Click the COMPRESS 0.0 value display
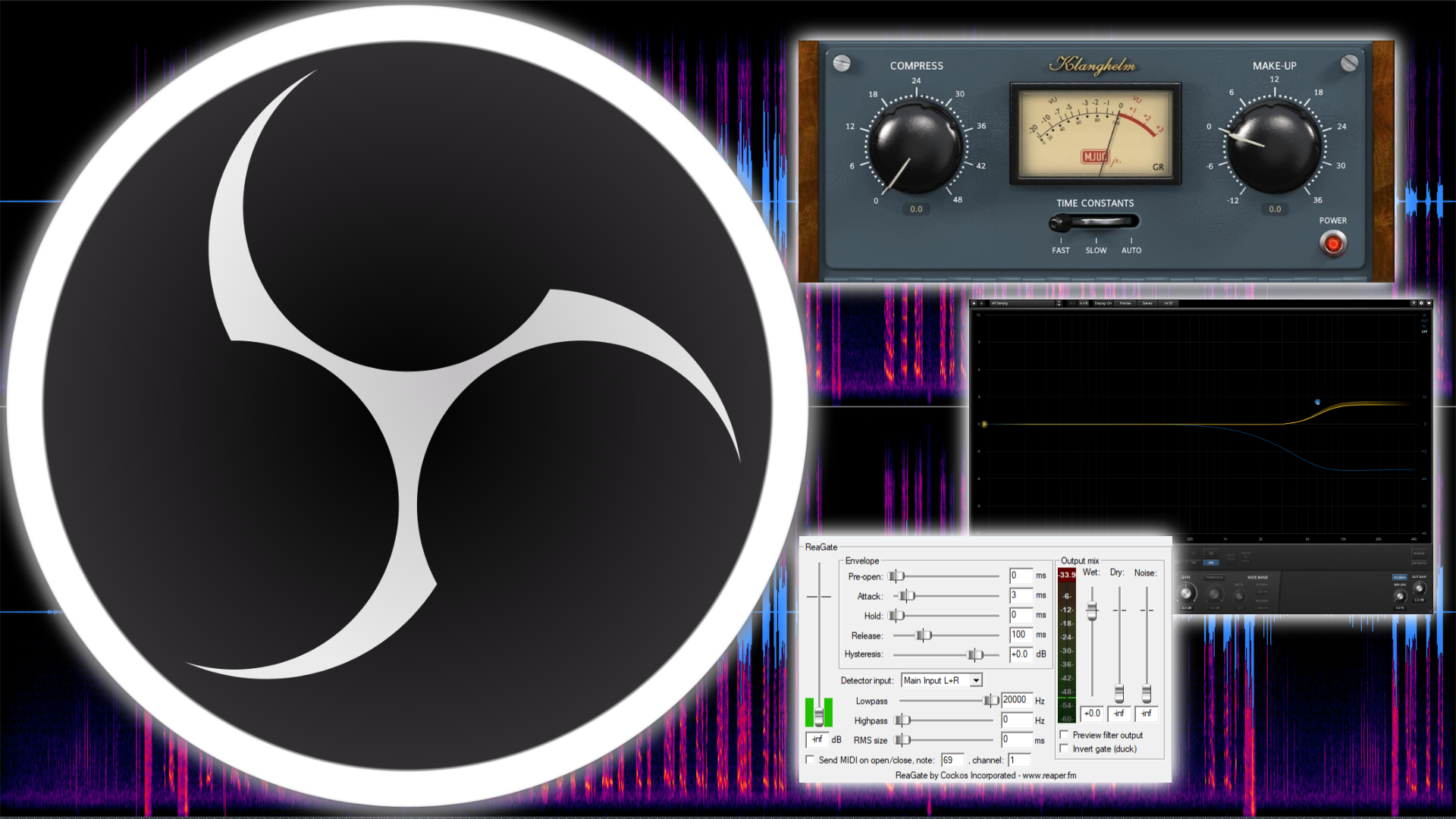The width and height of the screenshot is (1456, 819). (916, 209)
